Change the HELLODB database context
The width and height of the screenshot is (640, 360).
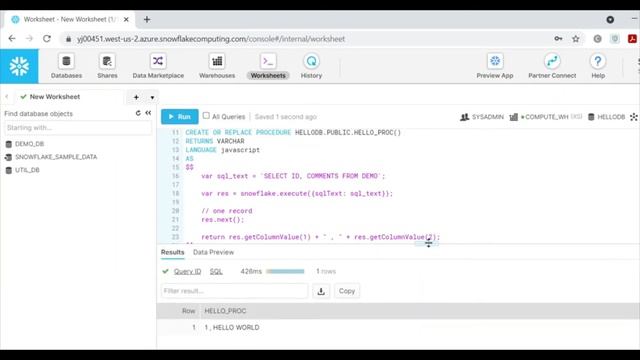click(x=606, y=117)
